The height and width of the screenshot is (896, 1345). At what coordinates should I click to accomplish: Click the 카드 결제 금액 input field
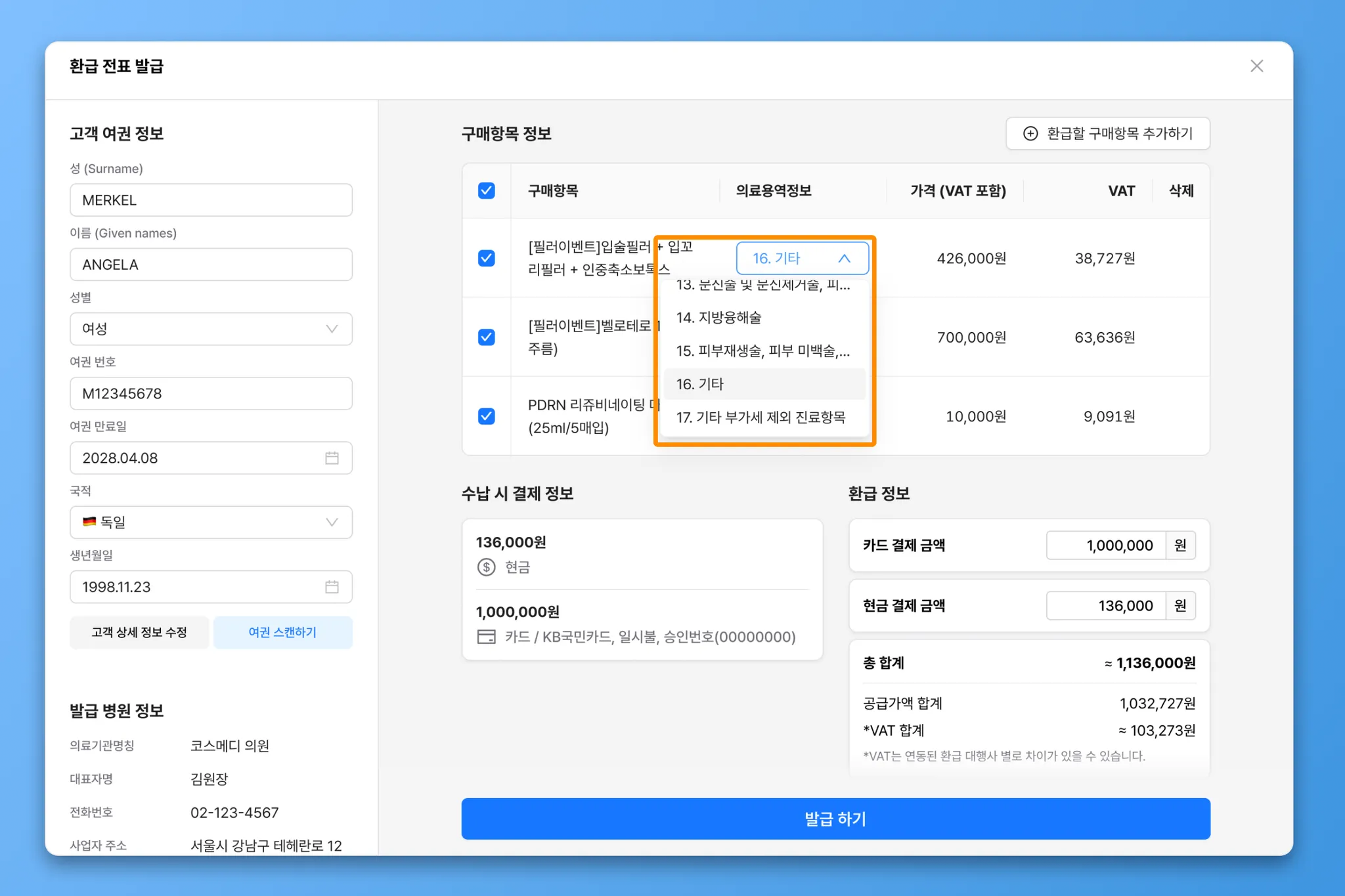pos(1106,545)
